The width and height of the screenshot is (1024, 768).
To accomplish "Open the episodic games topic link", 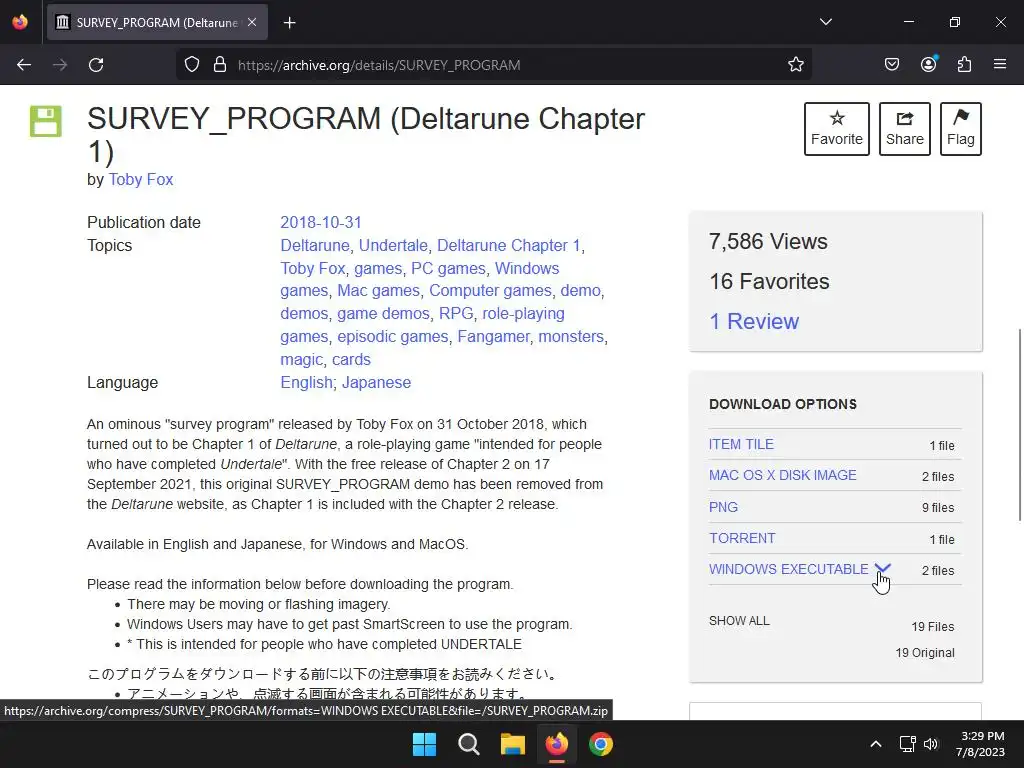I will [392, 336].
